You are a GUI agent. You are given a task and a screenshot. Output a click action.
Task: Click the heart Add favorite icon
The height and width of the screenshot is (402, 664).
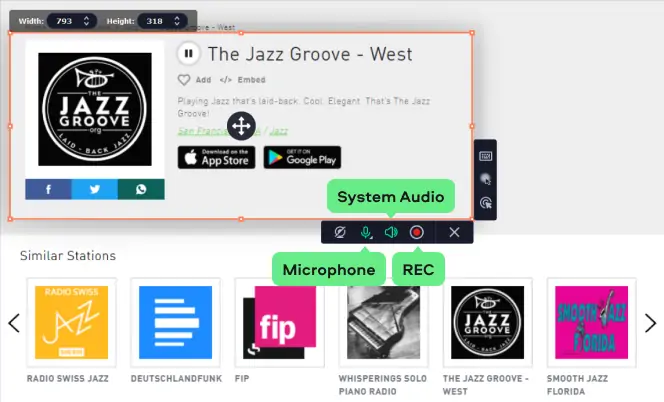click(x=184, y=80)
